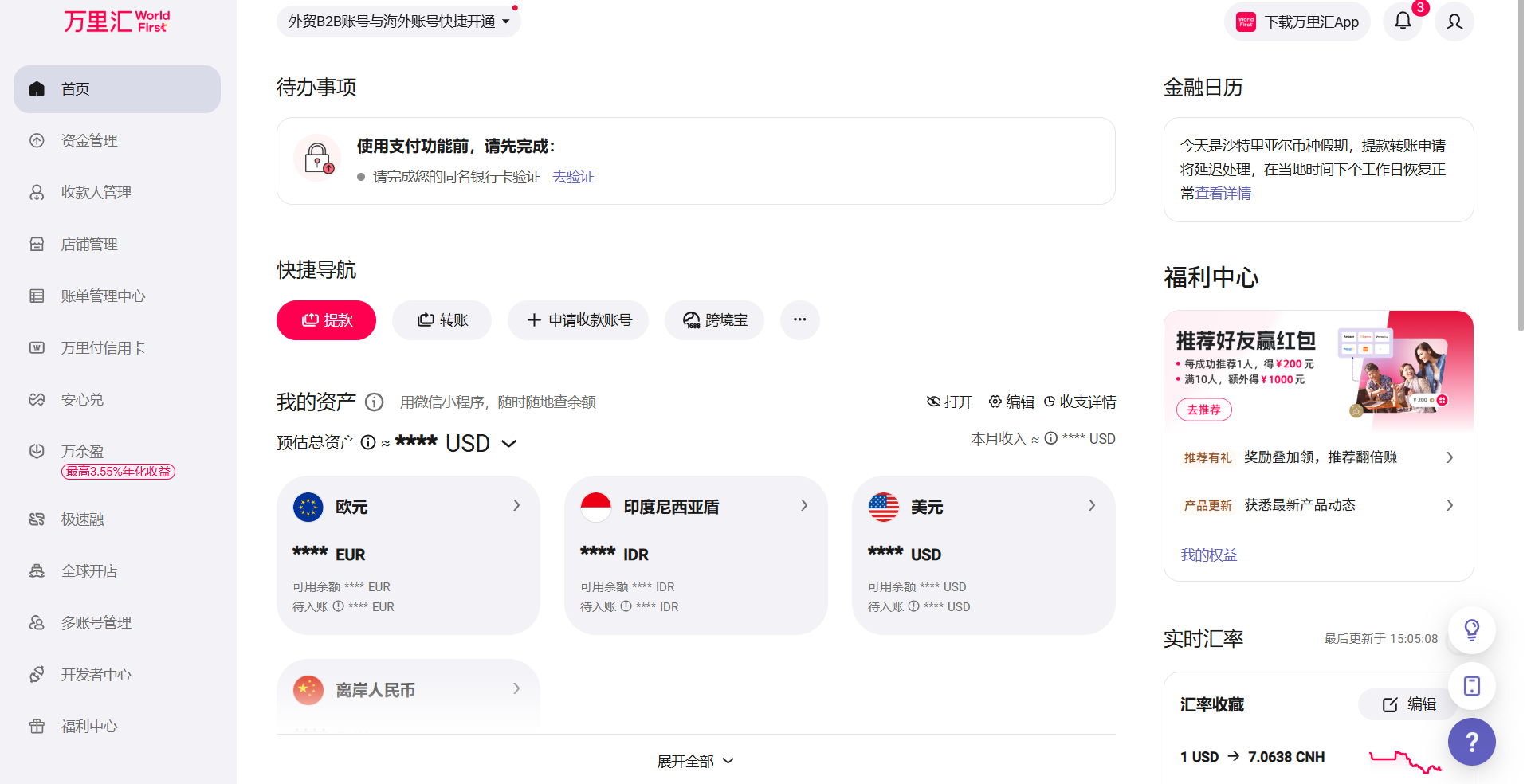
Task: Click the Indonesia flag icon
Action: point(596,507)
